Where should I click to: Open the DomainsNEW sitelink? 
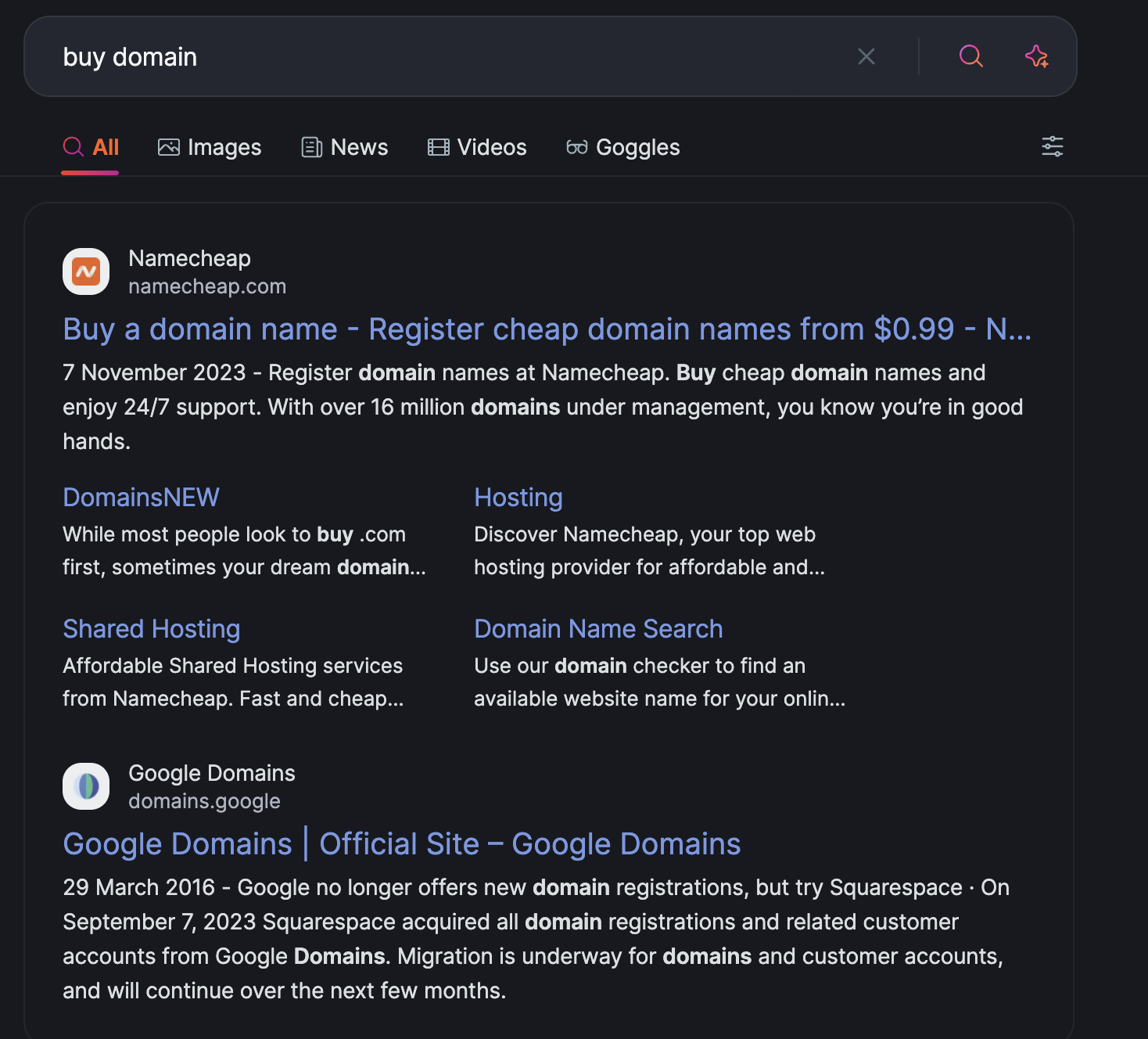coord(141,498)
